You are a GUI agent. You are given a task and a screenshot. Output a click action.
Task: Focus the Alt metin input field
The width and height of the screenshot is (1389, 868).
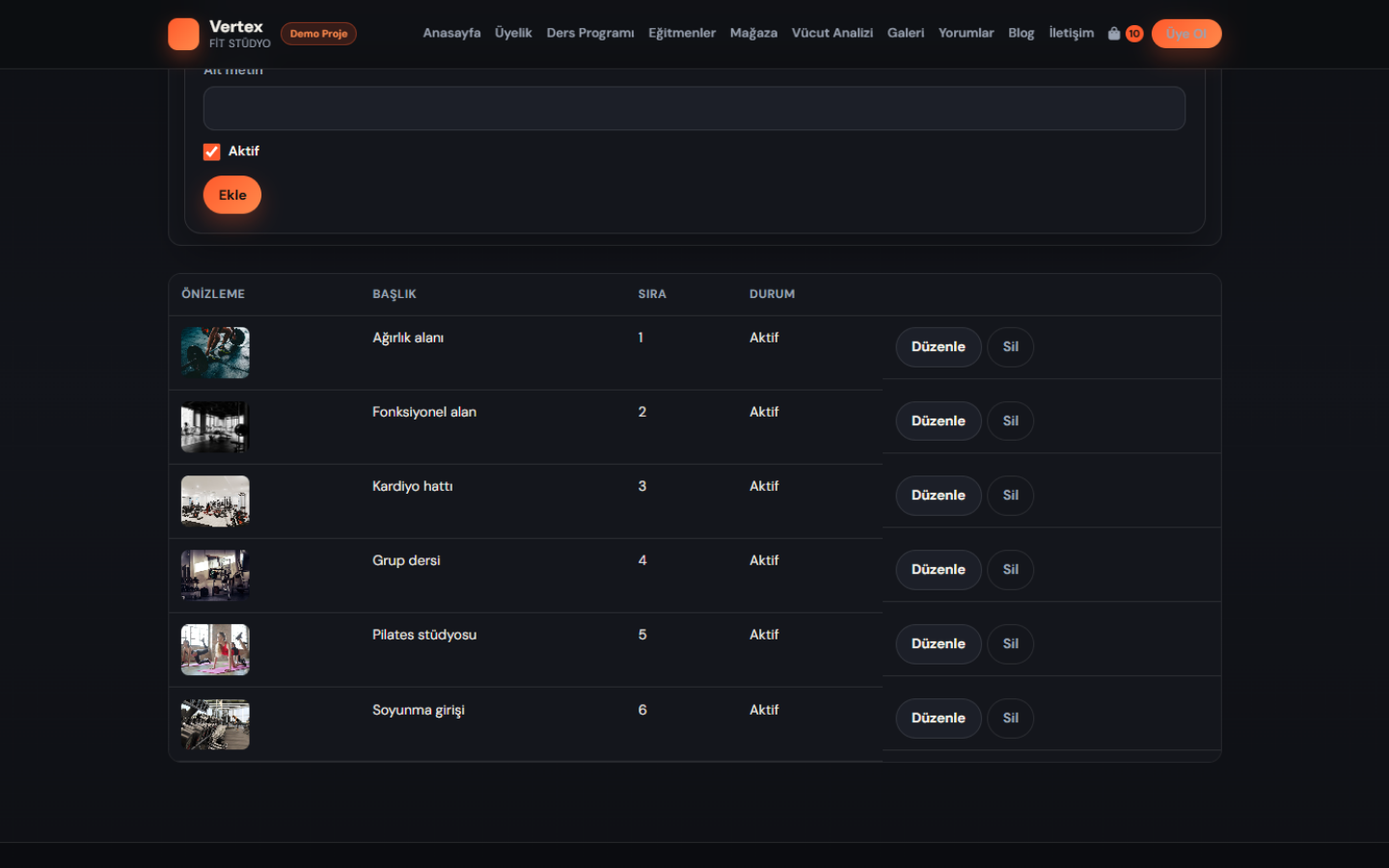[x=694, y=108]
